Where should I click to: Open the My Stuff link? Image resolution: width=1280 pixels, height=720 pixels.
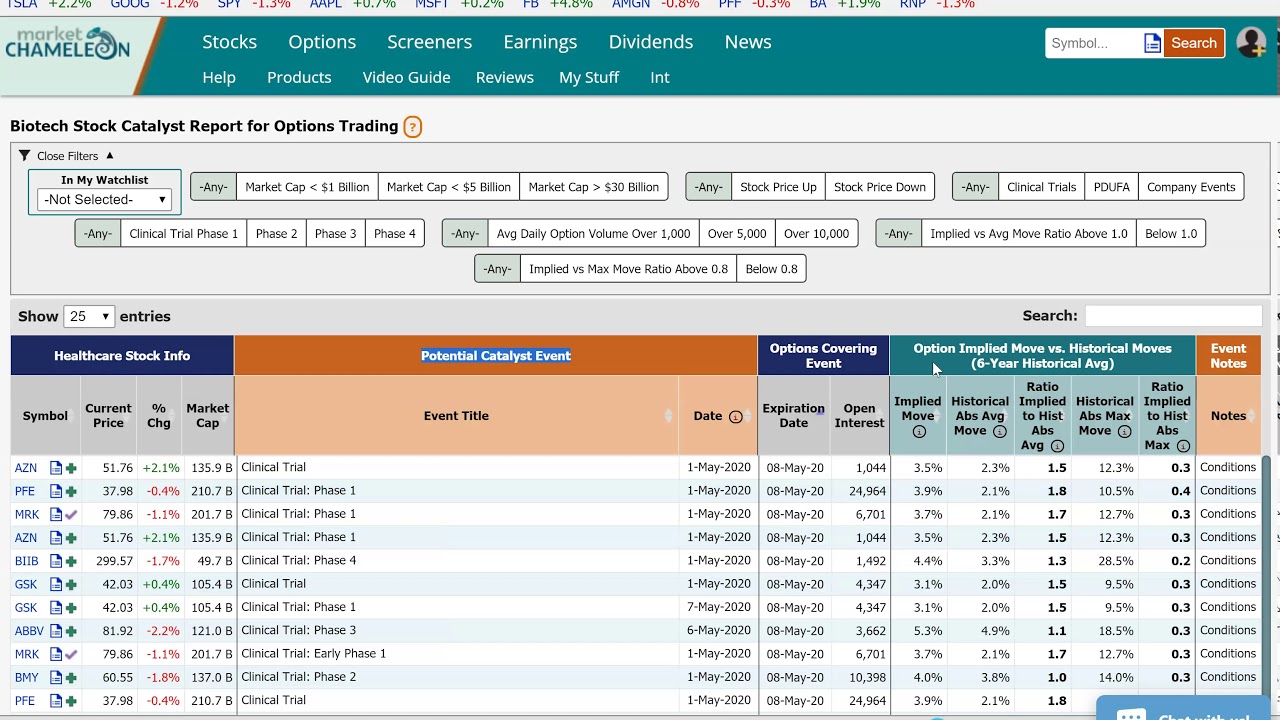(x=589, y=77)
